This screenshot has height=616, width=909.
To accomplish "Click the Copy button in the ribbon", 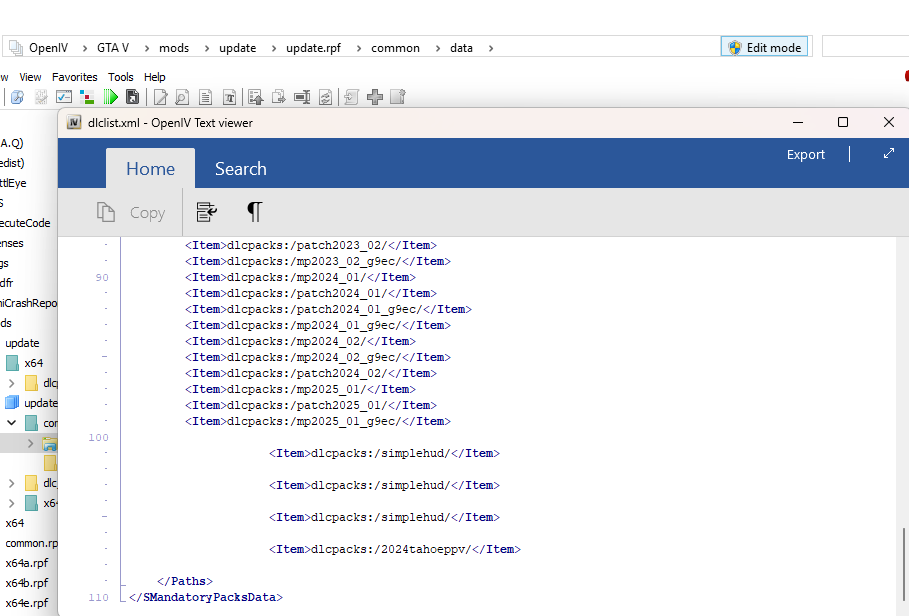I will pos(131,212).
